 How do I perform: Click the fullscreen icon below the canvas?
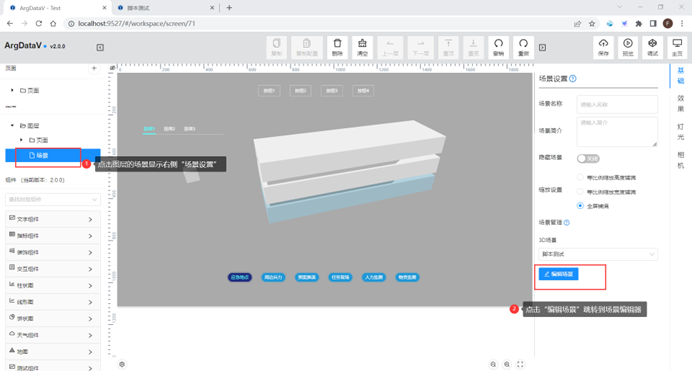520,364
